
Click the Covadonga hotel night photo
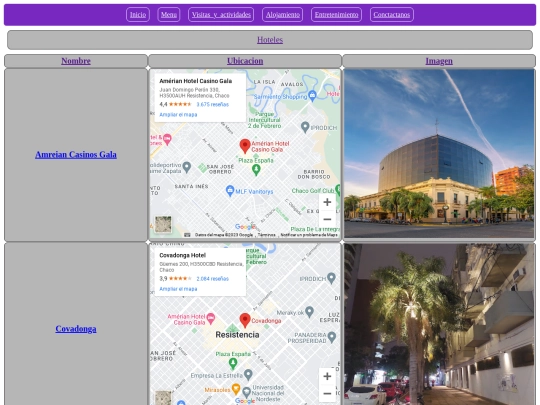(x=439, y=324)
